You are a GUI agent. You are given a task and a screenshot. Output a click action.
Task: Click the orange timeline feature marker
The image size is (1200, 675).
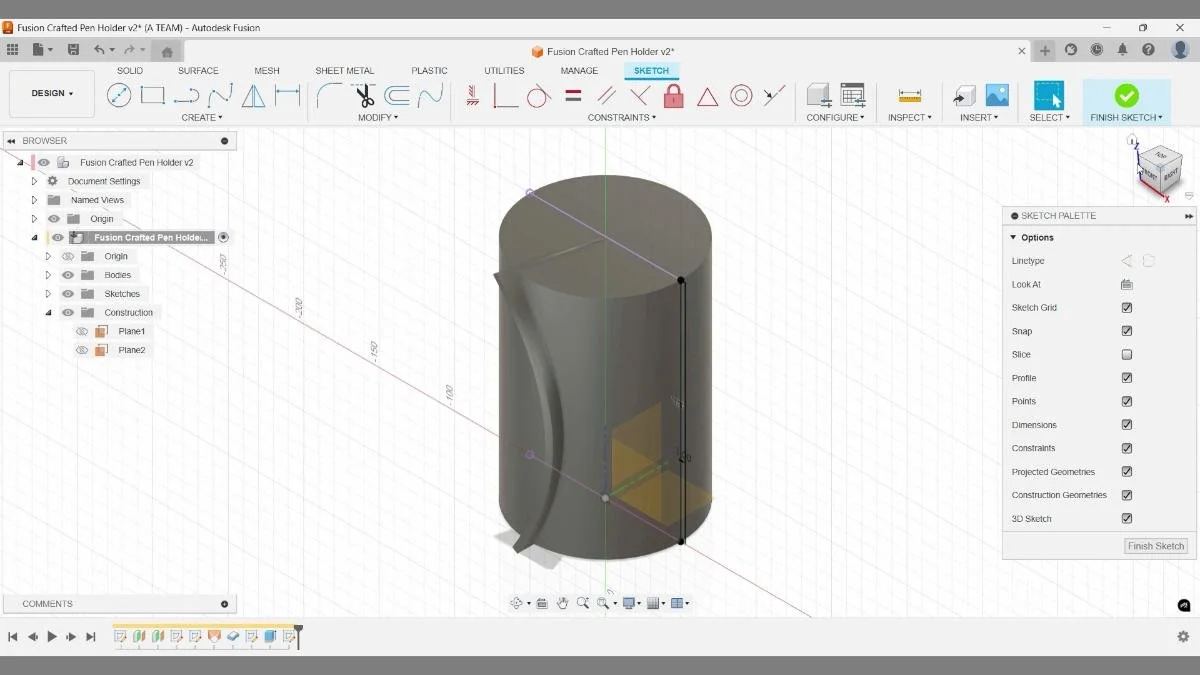[213, 637]
